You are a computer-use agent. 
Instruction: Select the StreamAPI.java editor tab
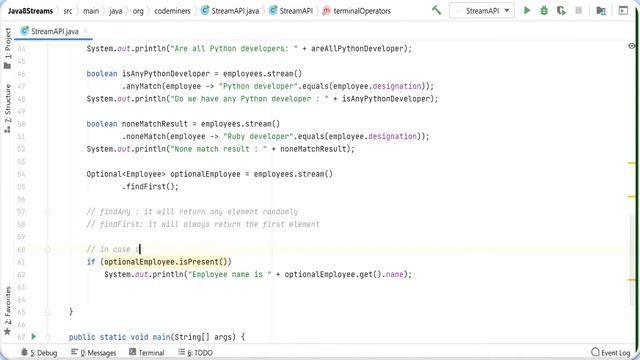point(54,31)
